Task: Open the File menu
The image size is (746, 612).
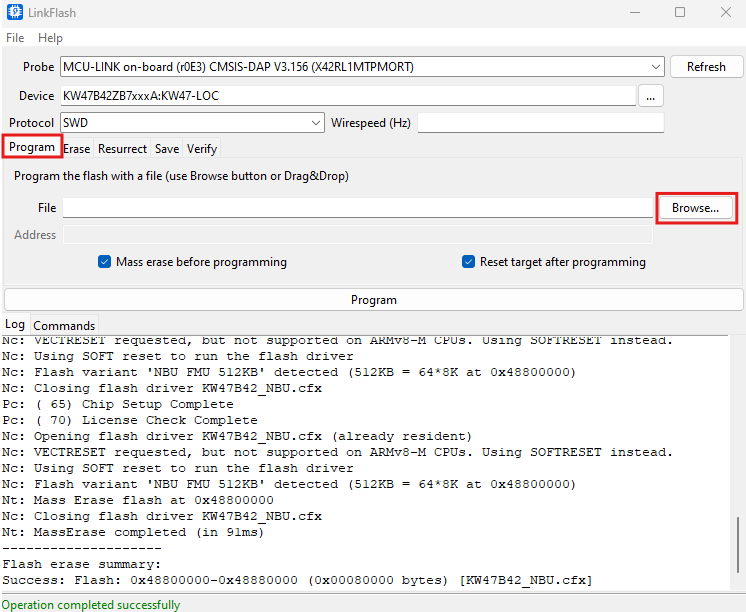Action: tap(15, 38)
